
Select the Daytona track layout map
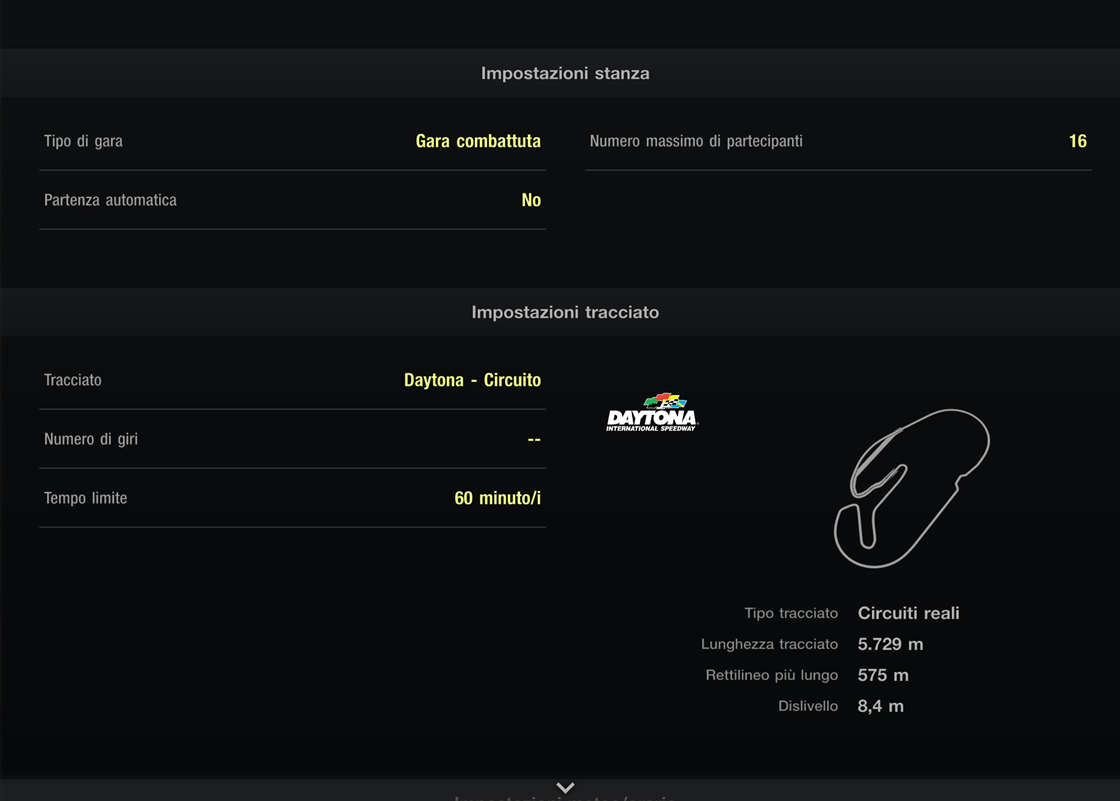tap(911, 487)
